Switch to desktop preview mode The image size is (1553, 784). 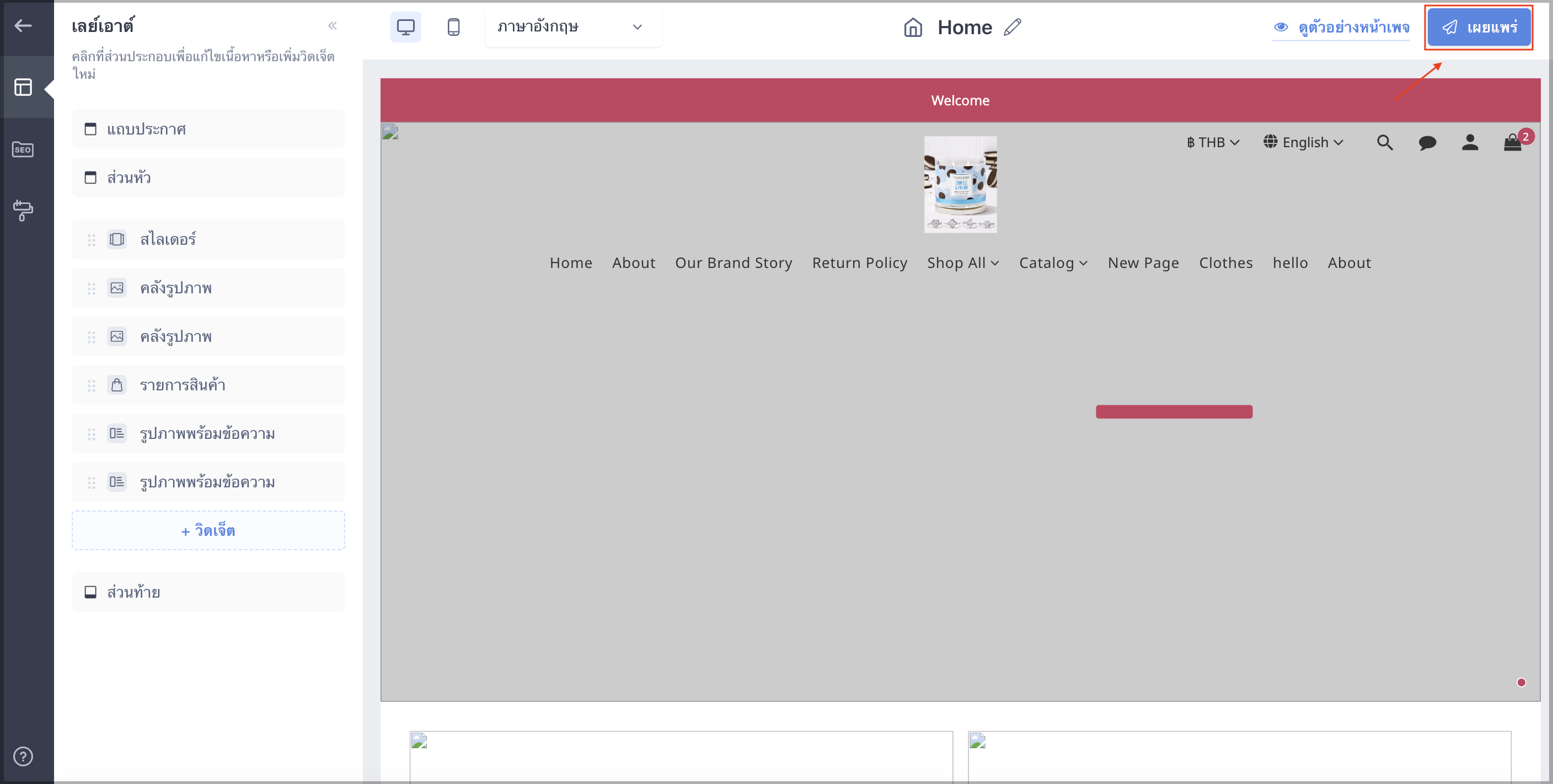(406, 27)
